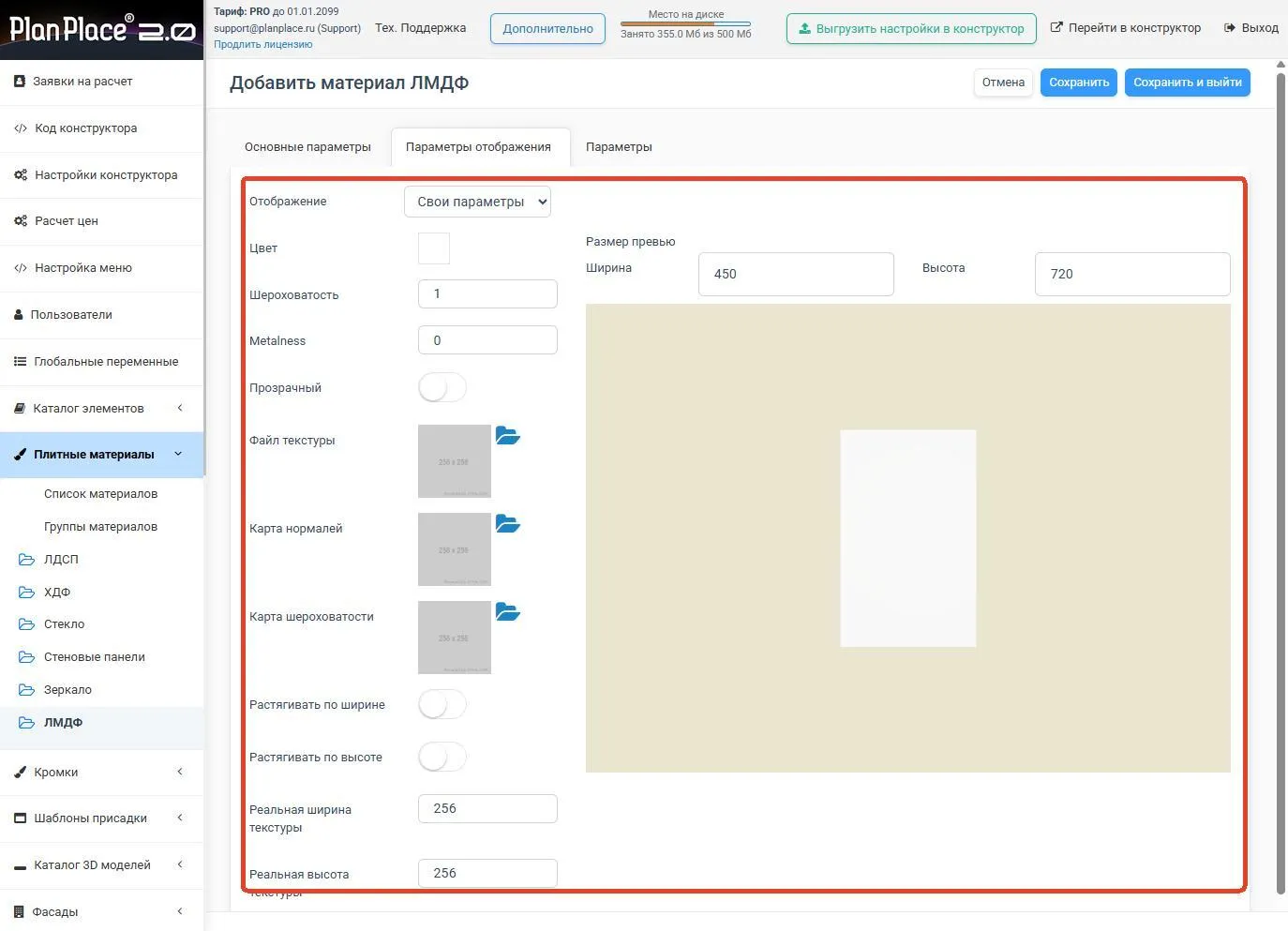Click Перейти в конструктор link
Viewport: 1288px width, 931px height.
click(x=1126, y=28)
